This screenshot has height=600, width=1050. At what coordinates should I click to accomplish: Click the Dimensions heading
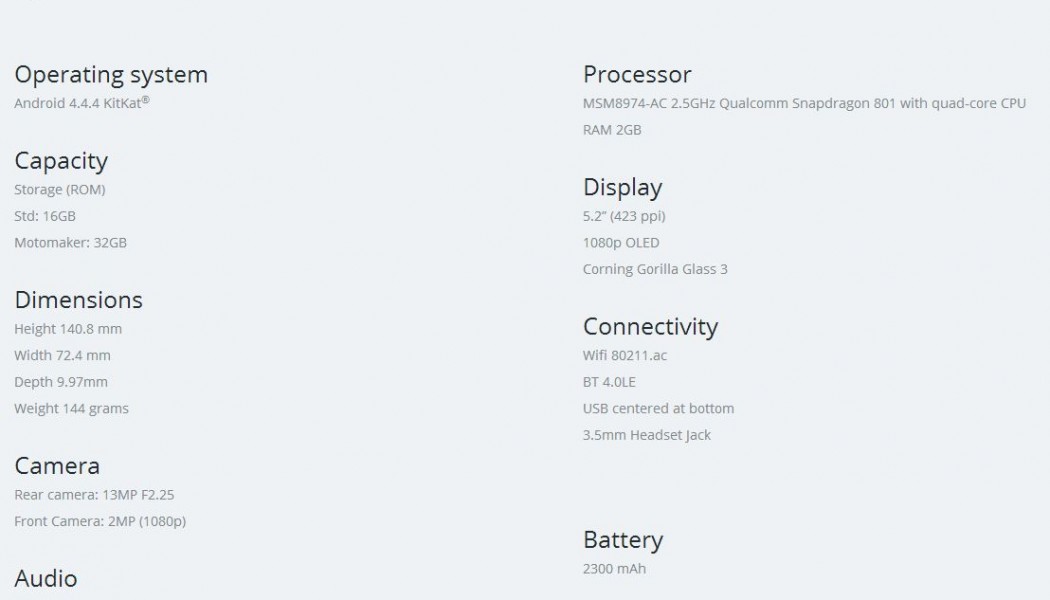[x=78, y=300]
